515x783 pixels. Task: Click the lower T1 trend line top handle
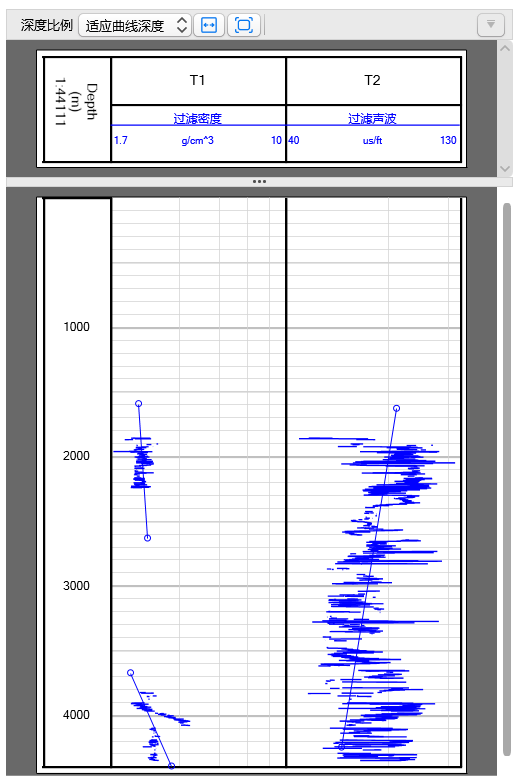[131, 673]
